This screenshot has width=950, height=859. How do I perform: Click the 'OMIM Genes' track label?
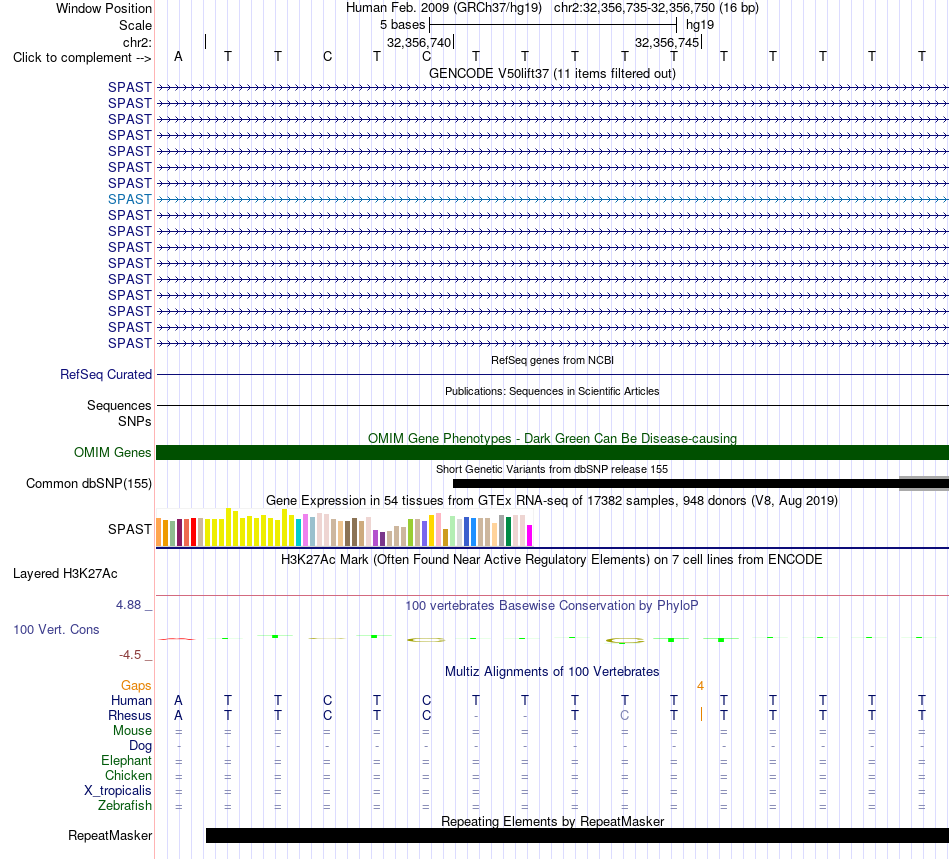point(113,453)
